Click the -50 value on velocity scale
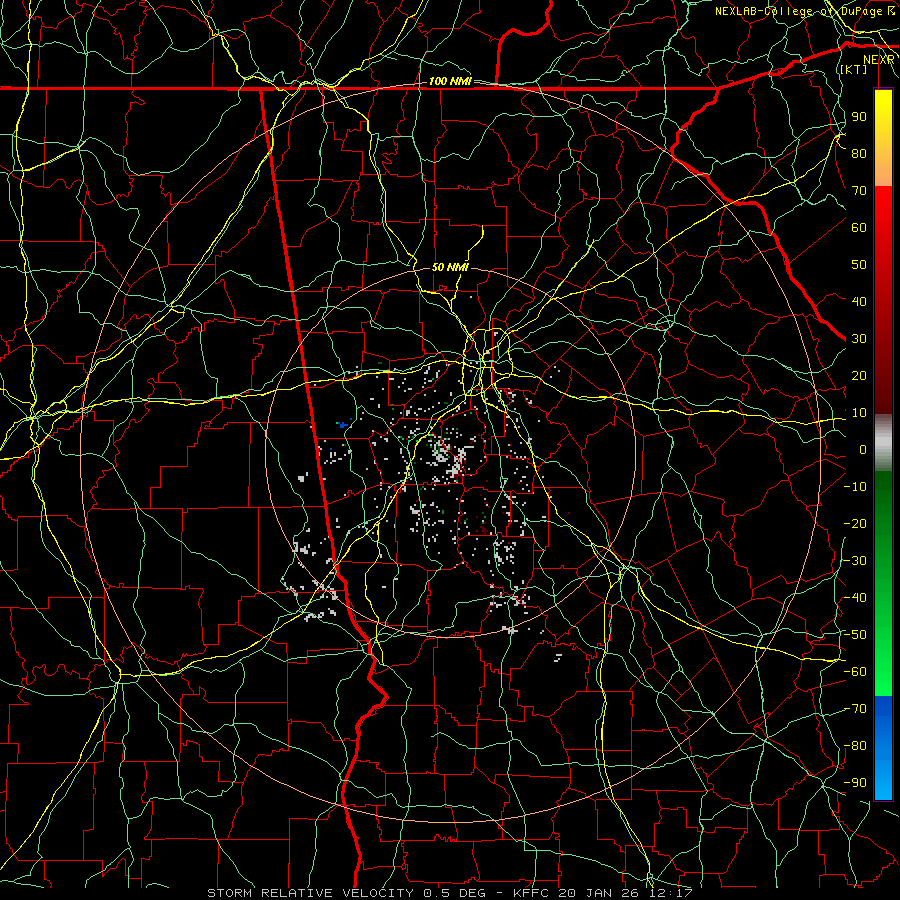 tap(855, 635)
